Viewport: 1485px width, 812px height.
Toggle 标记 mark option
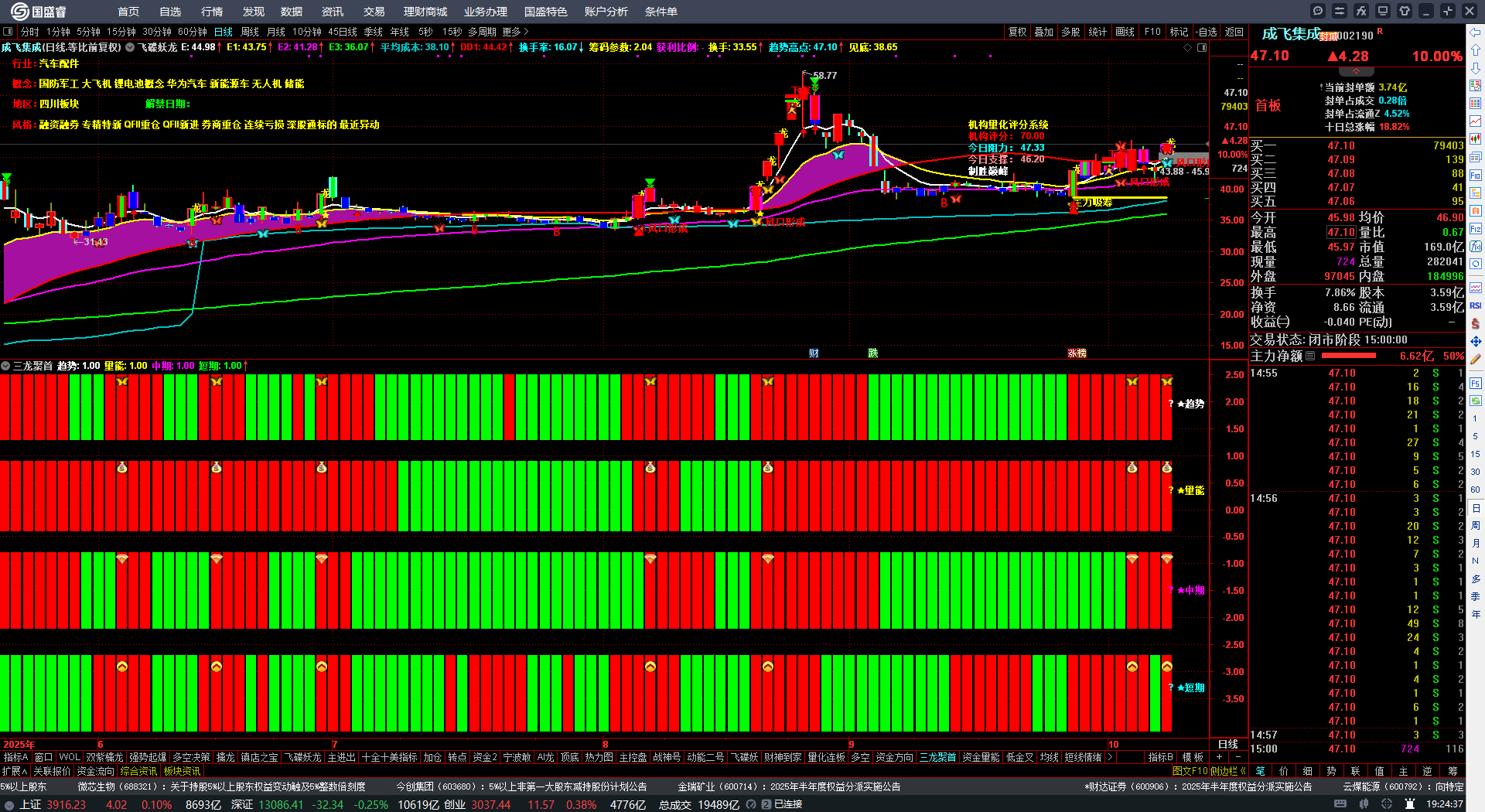(x=1179, y=32)
